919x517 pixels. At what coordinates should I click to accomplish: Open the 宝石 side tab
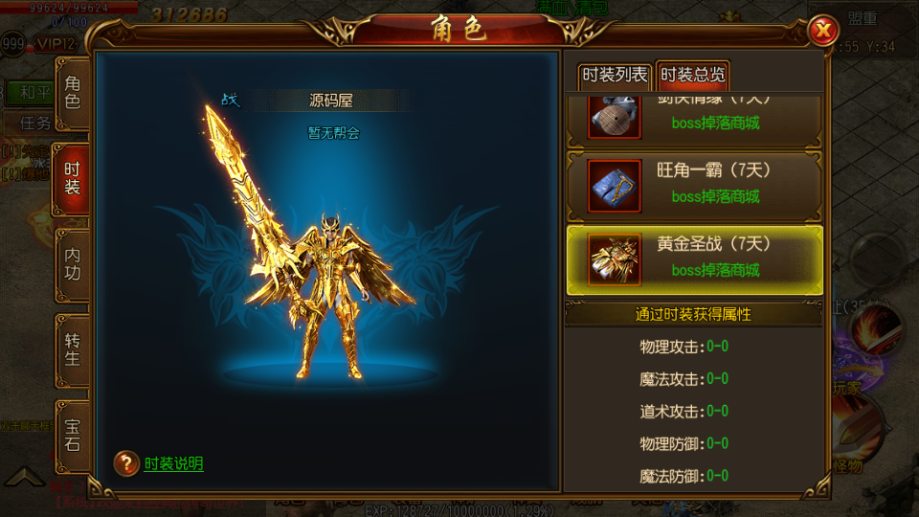coord(73,436)
